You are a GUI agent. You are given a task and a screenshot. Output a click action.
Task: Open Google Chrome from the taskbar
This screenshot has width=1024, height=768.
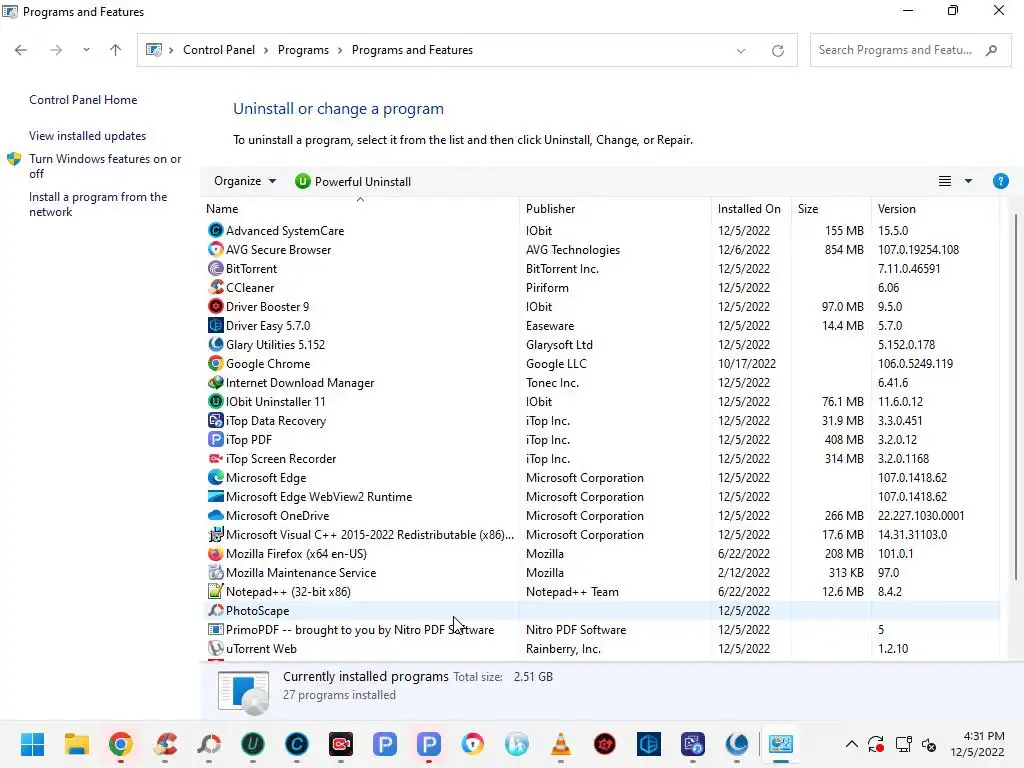click(x=121, y=744)
